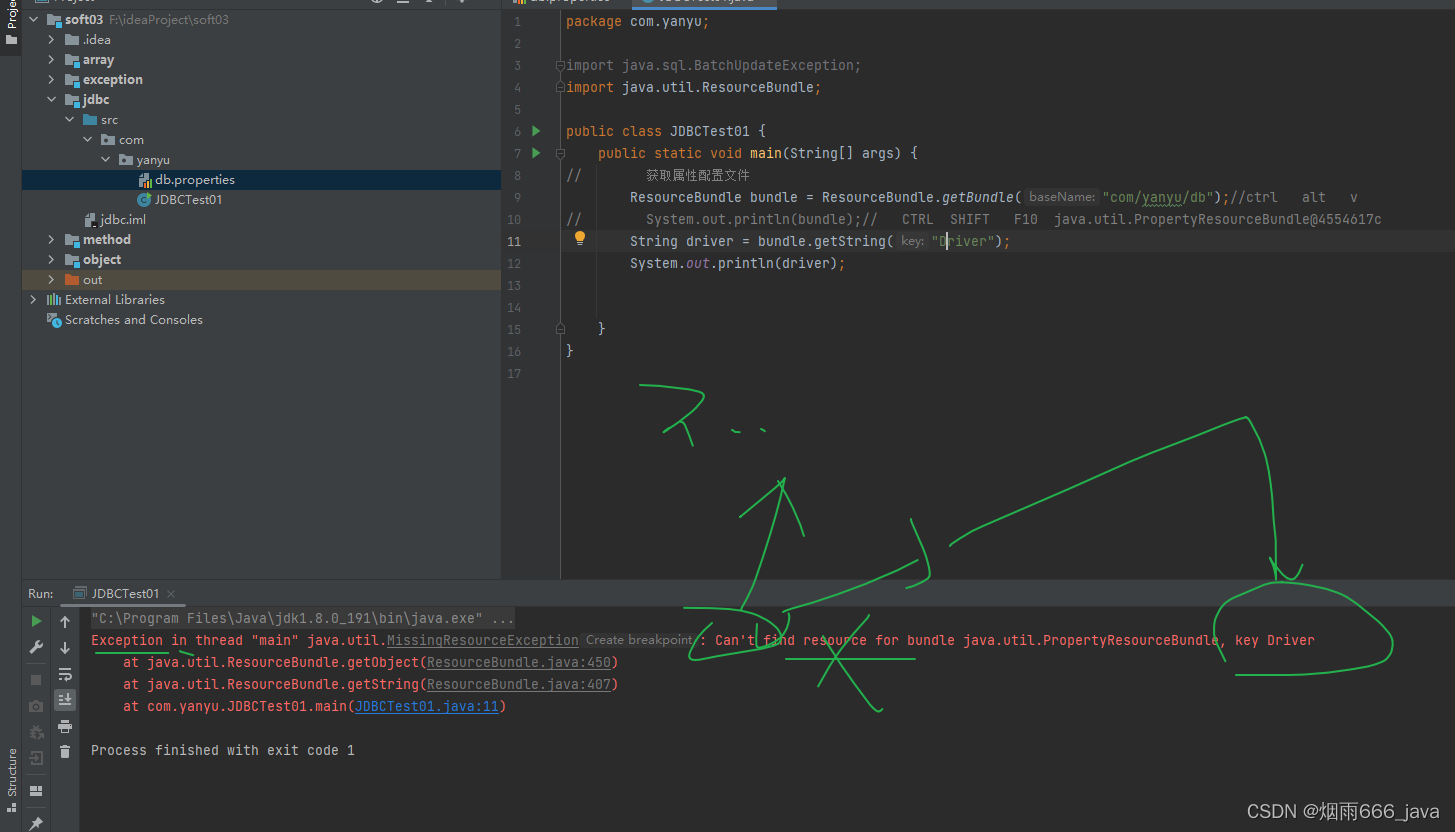Click the Stop process square icon
The image size is (1455, 832).
pyautogui.click(x=36, y=680)
